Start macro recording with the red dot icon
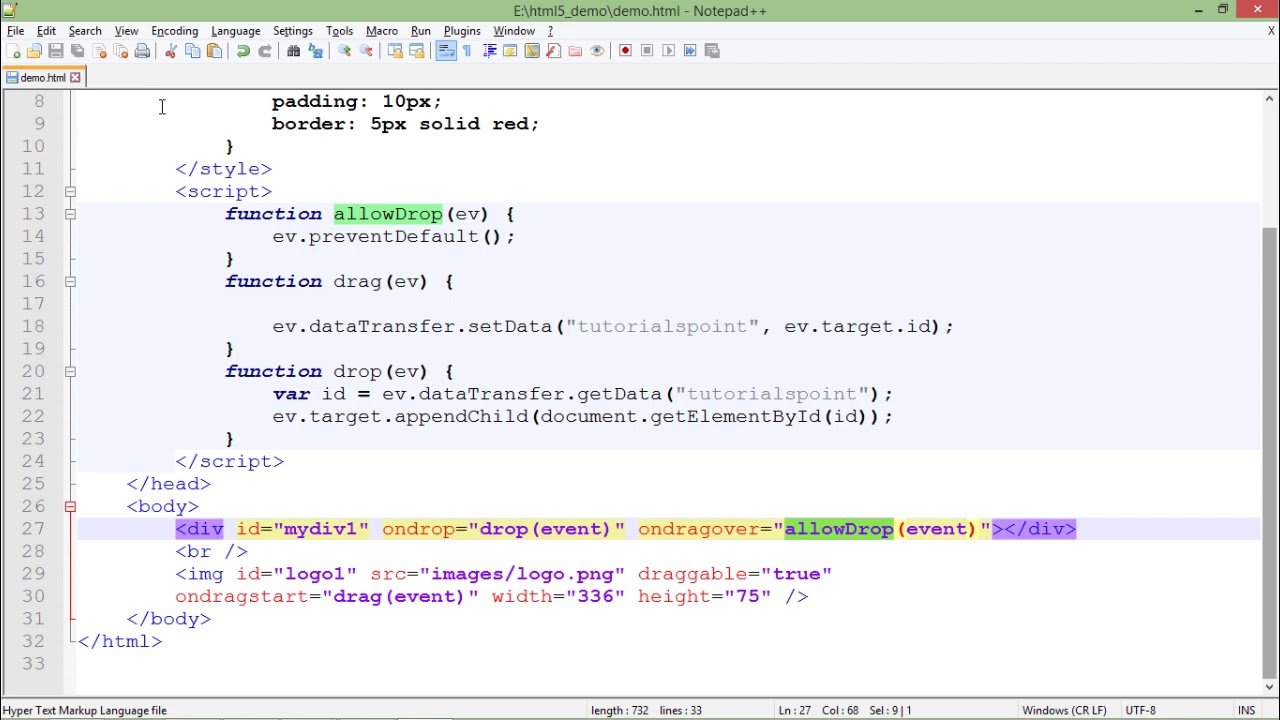 [625, 51]
